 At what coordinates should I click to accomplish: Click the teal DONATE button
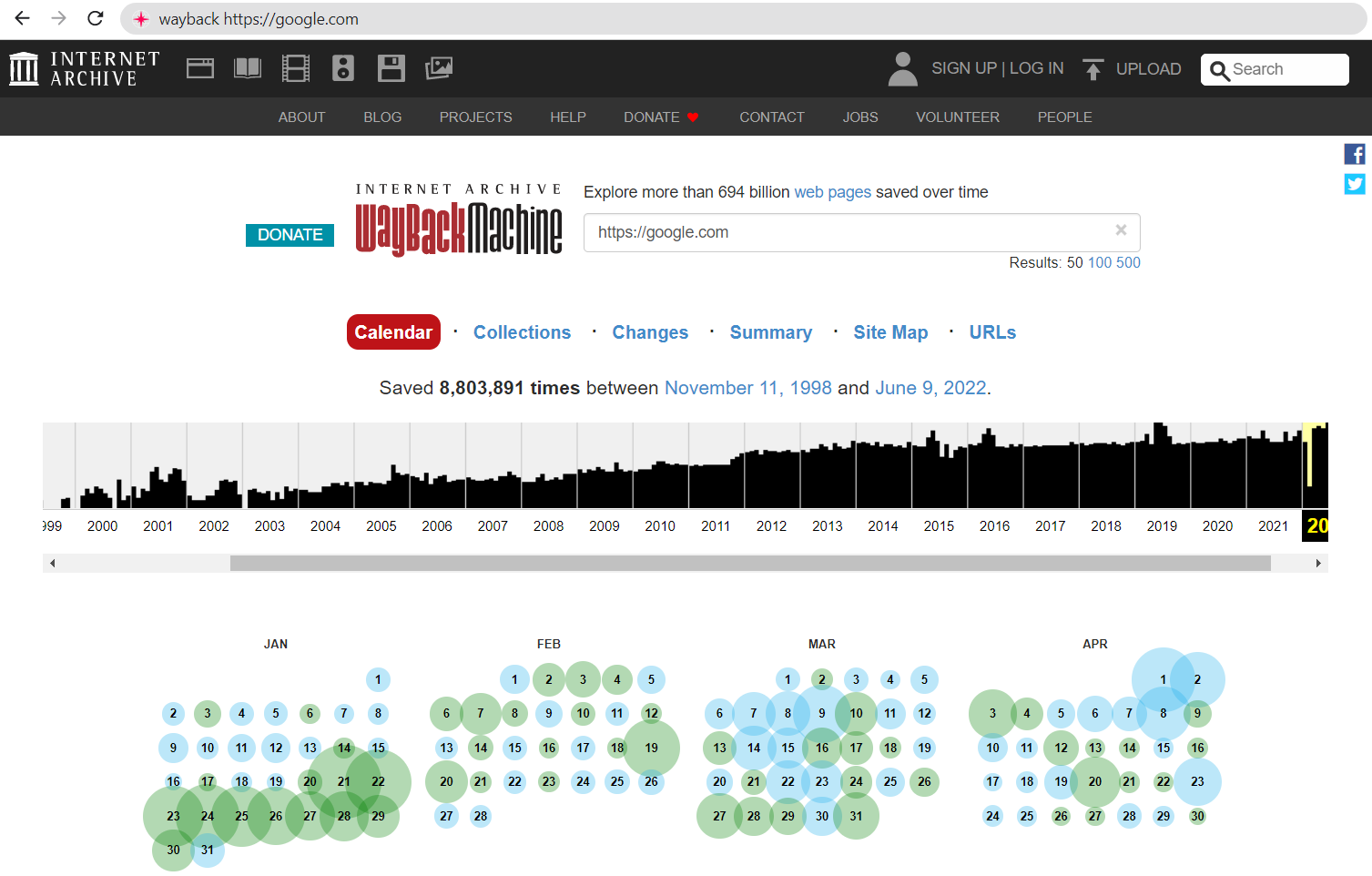pyautogui.click(x=290, y=235)
